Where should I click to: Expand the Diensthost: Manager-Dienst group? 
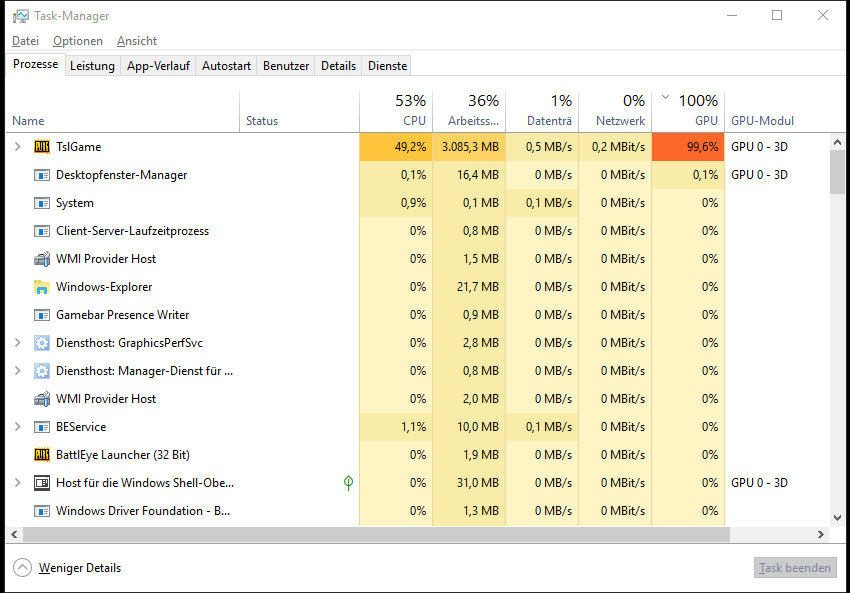18,371
